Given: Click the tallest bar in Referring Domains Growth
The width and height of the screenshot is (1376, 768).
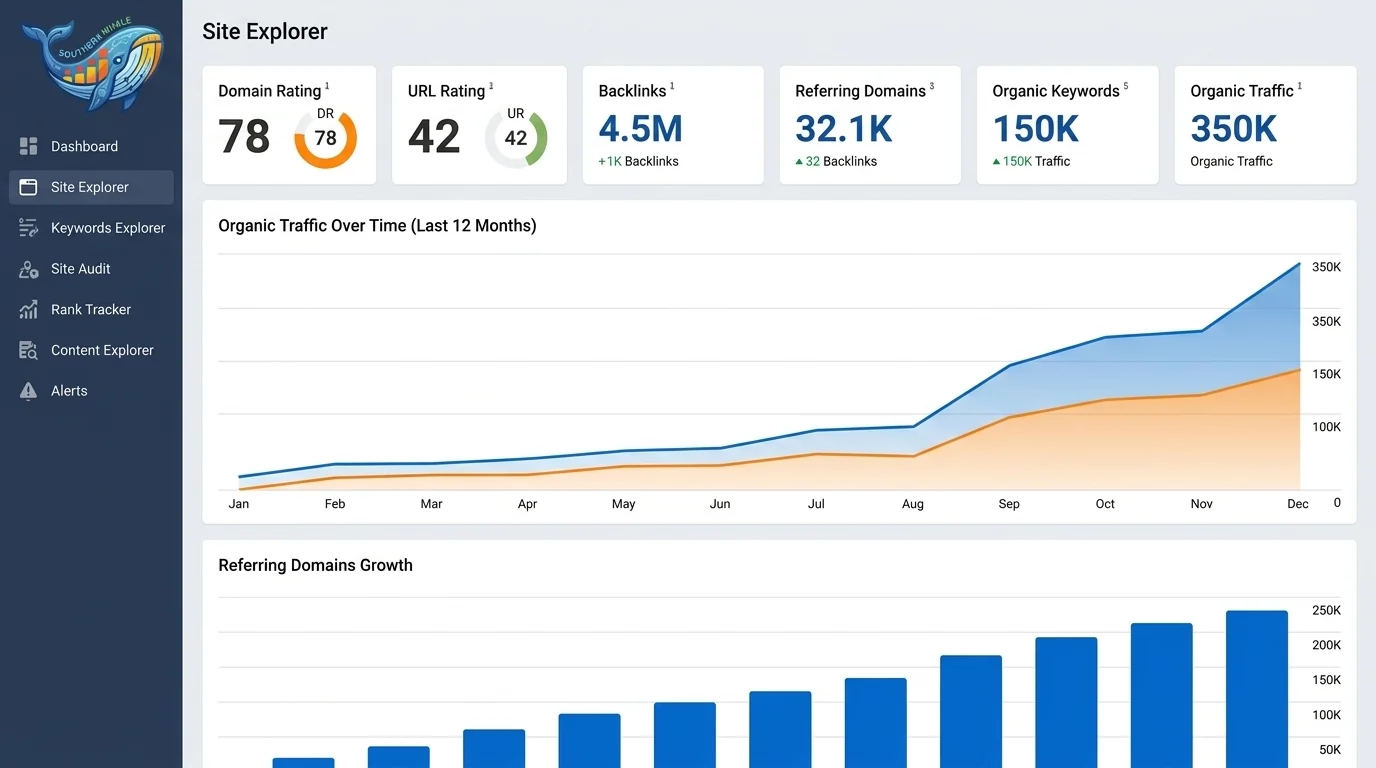Looking at the screenshot, I should [x=1257, y=689].
